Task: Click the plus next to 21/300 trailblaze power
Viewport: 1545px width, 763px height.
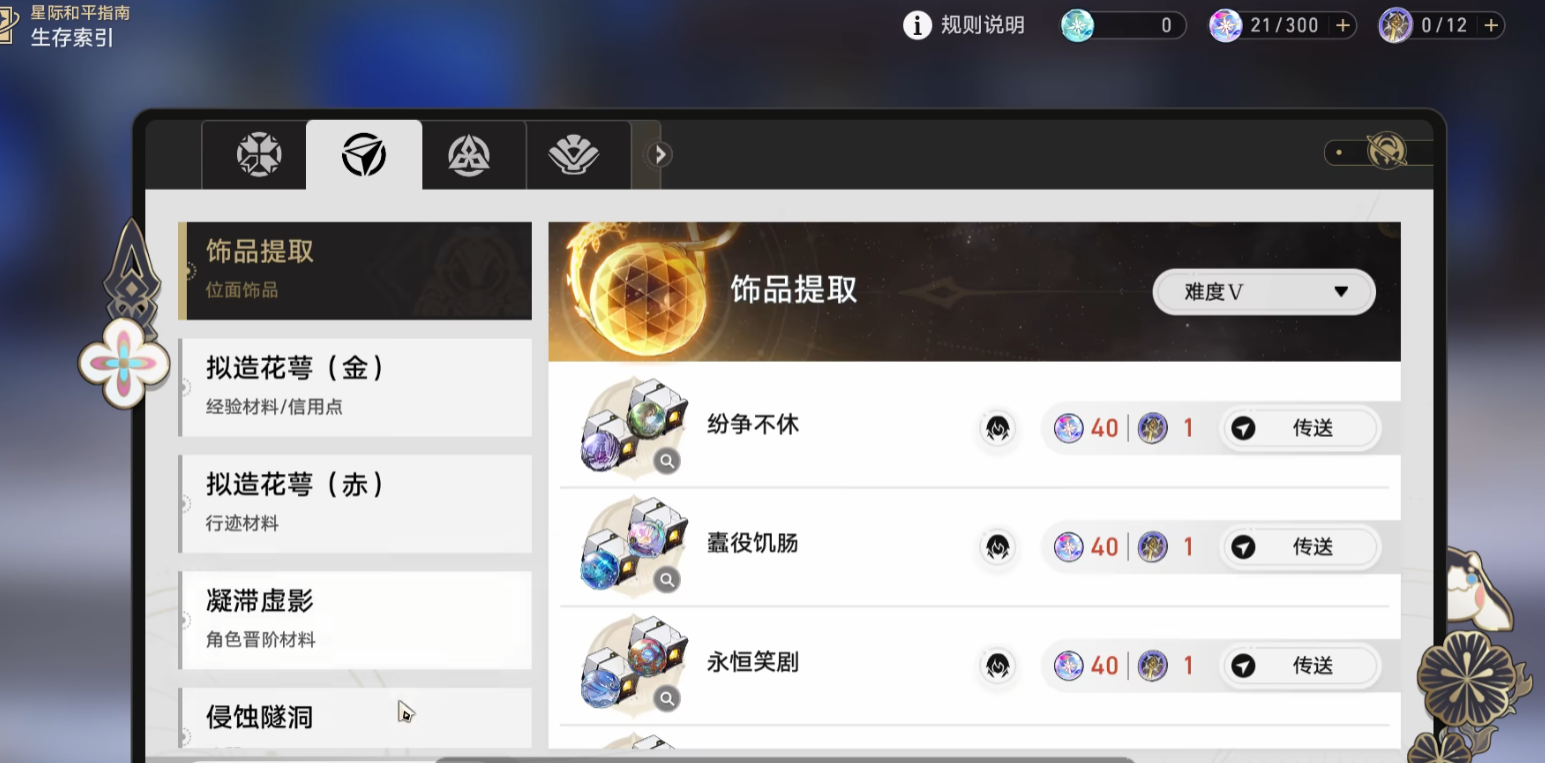Action: coord(1343,26)
